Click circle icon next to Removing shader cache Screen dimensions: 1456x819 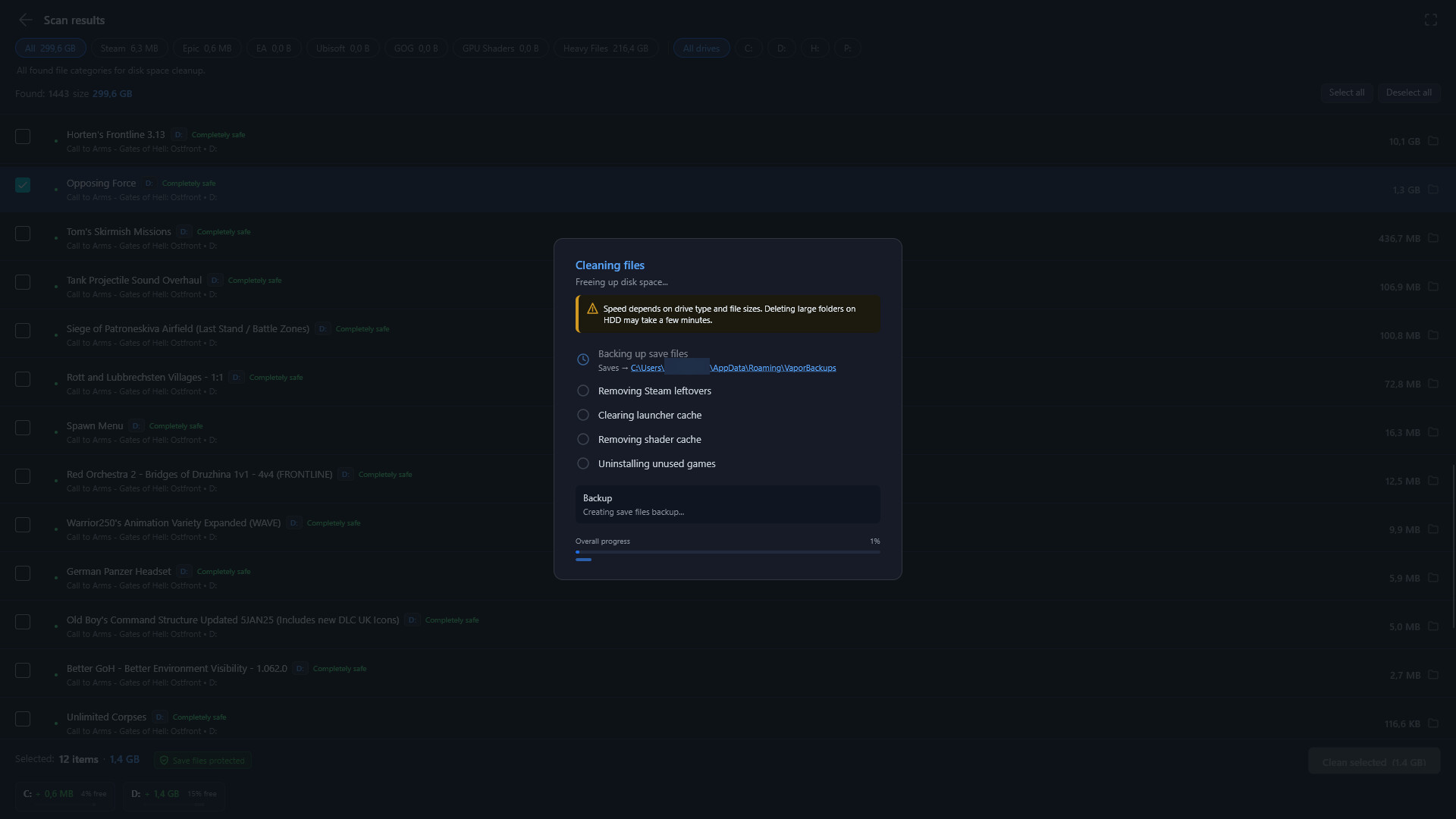(583, 439)
